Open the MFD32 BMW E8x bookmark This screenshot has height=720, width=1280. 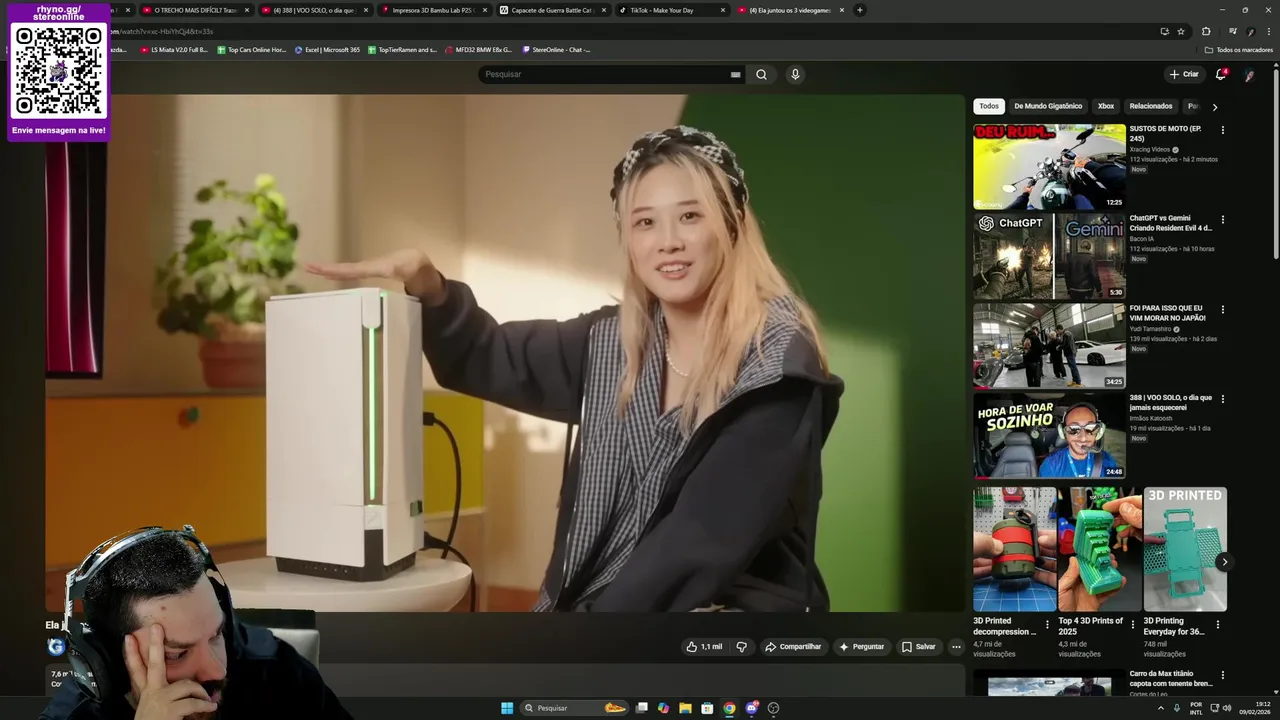pyautogui.click(x=478, y=49)
